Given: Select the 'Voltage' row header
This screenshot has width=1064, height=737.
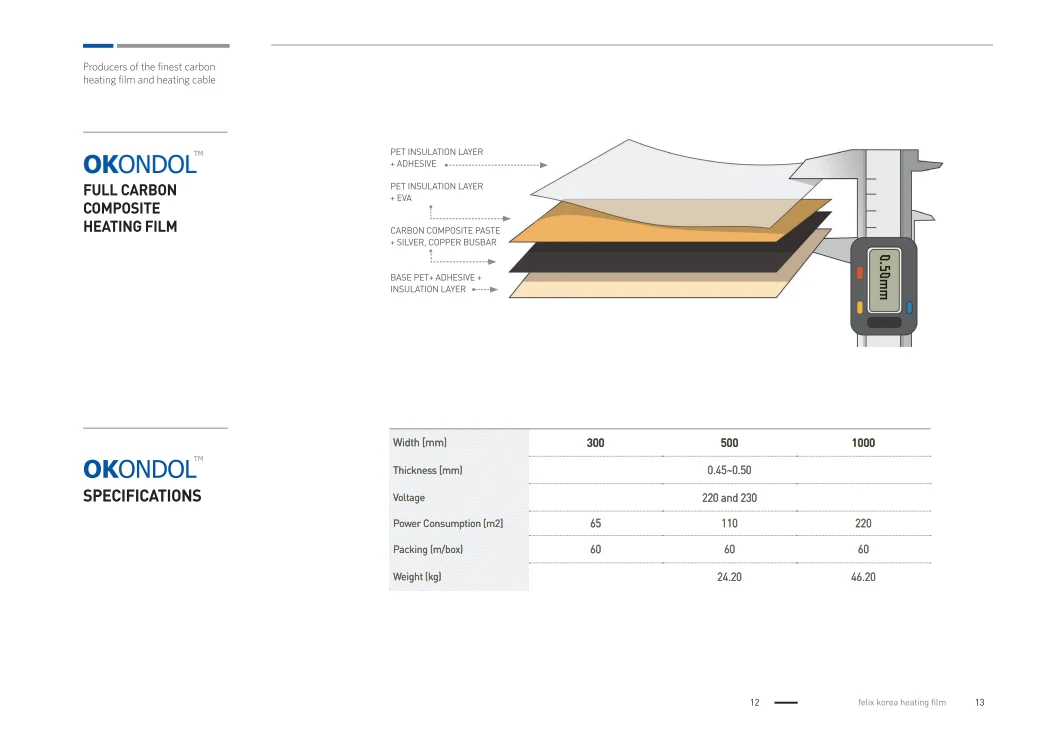Looking at the screenshot, I should click(x=408, y=497).
